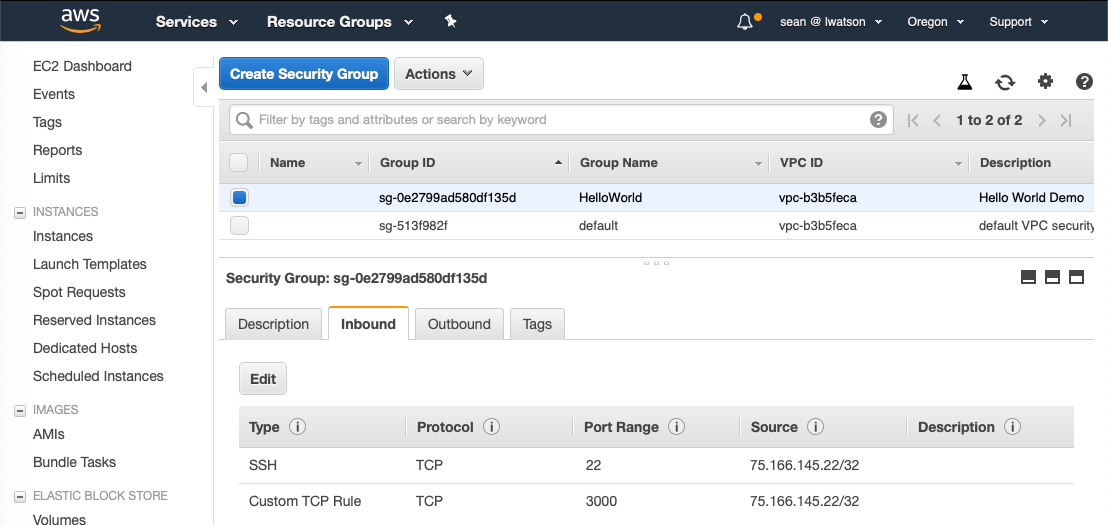The image size is (1108, 525).
Task: Click Create Security Group button
Action: (x=304, y=74)
